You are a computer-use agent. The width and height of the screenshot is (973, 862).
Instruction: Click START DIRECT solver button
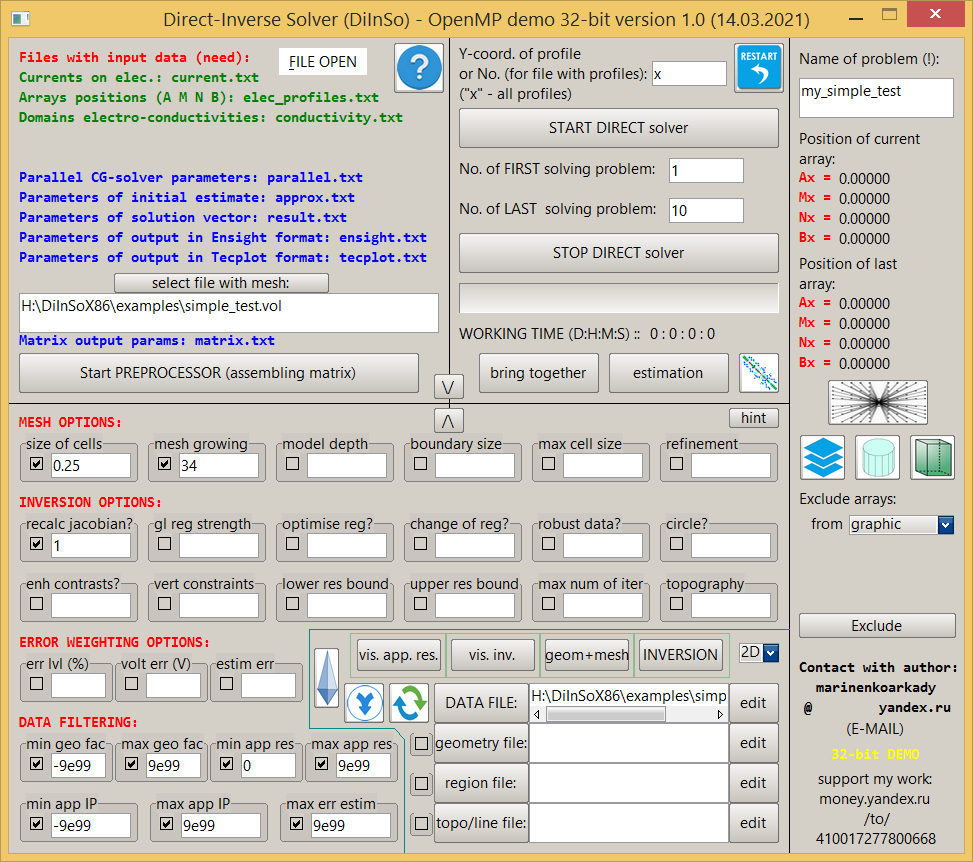pos(619,128)
